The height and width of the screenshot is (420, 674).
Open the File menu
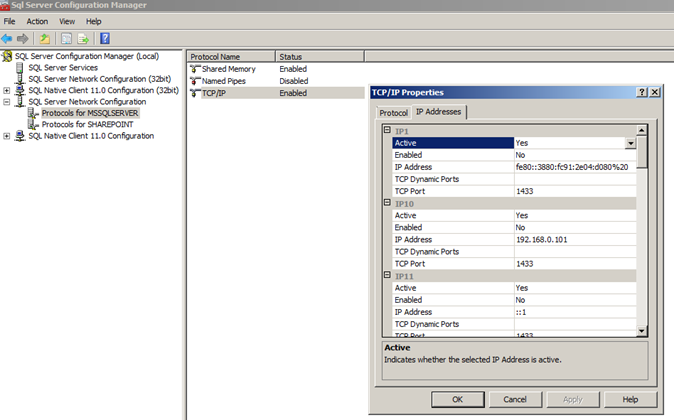[x=9, y=21]
